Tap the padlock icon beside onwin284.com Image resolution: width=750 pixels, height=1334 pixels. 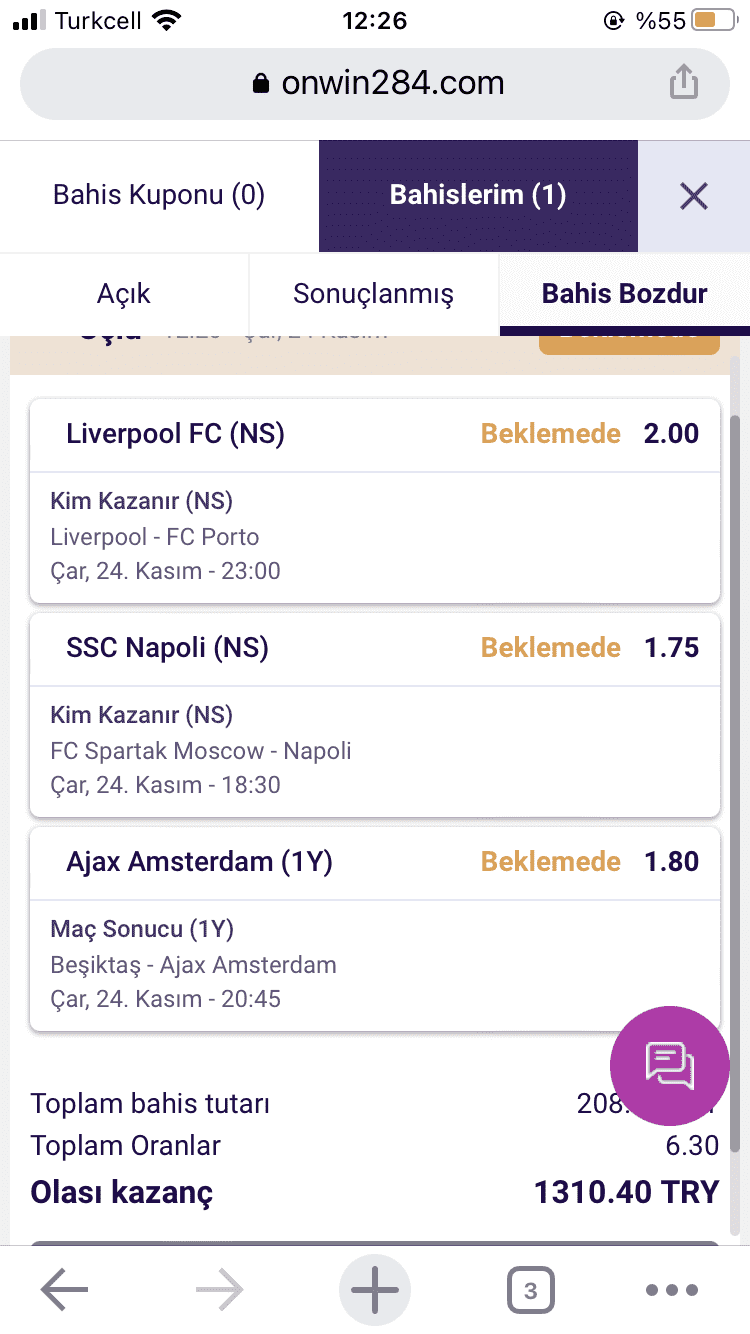point(262,83)
